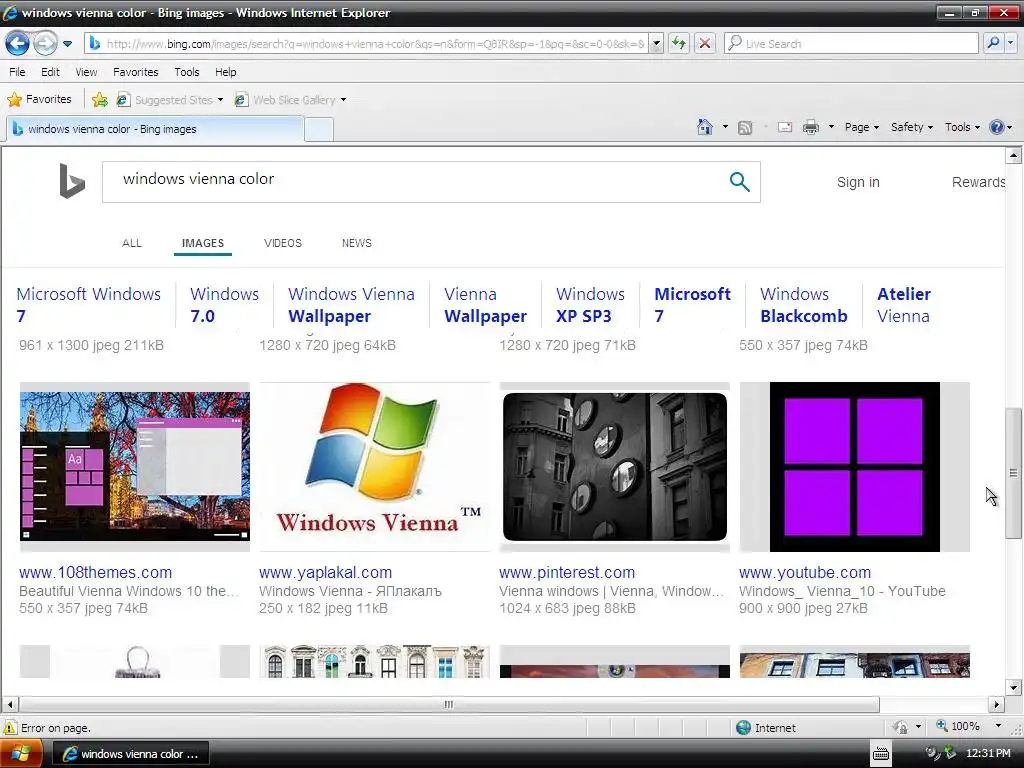Open the Edit menu
Image resolution: width=1024 pixels, height=768 pixels.
click(50, 72)
